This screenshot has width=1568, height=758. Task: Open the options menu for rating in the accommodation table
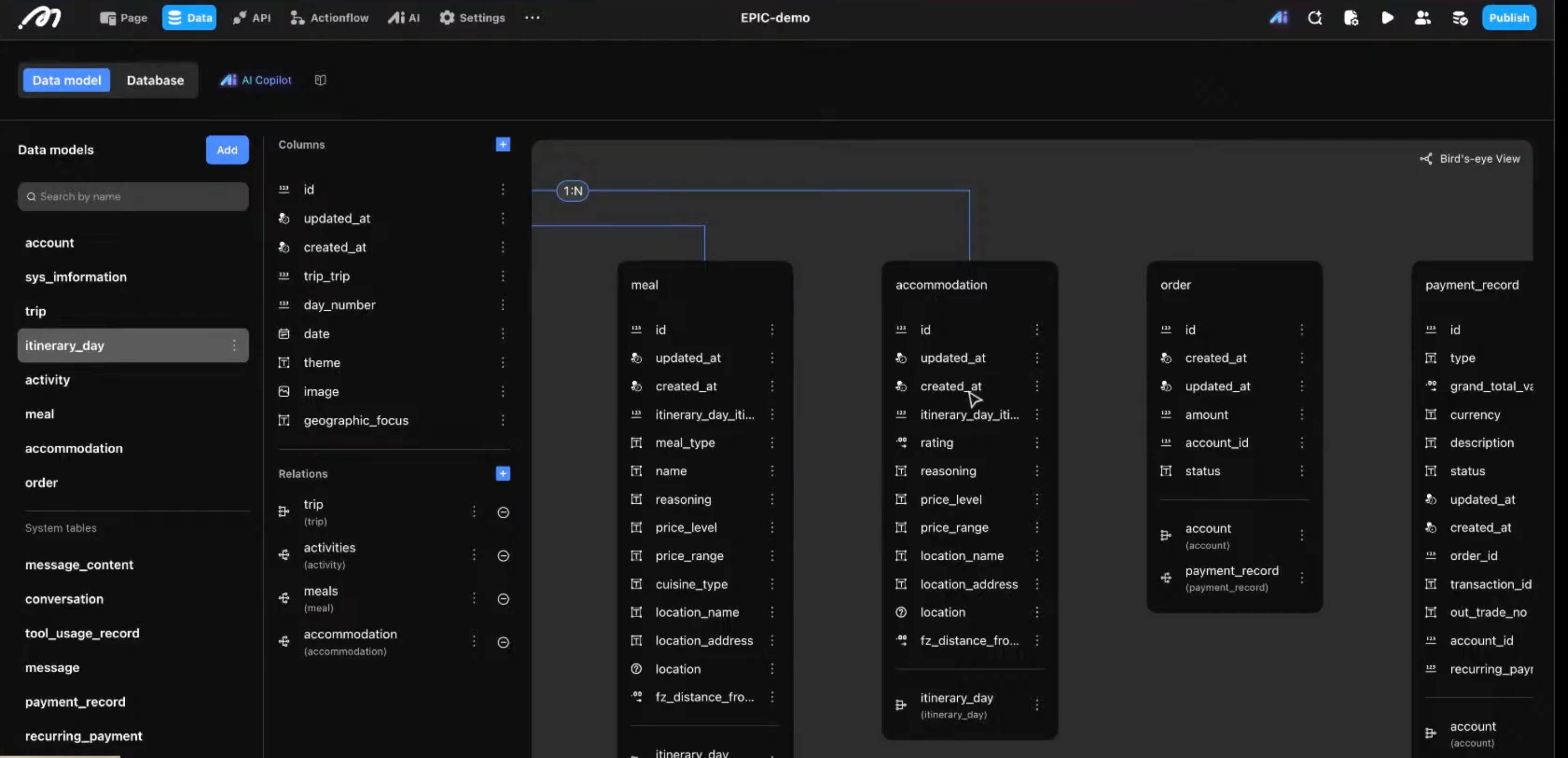1037,442
